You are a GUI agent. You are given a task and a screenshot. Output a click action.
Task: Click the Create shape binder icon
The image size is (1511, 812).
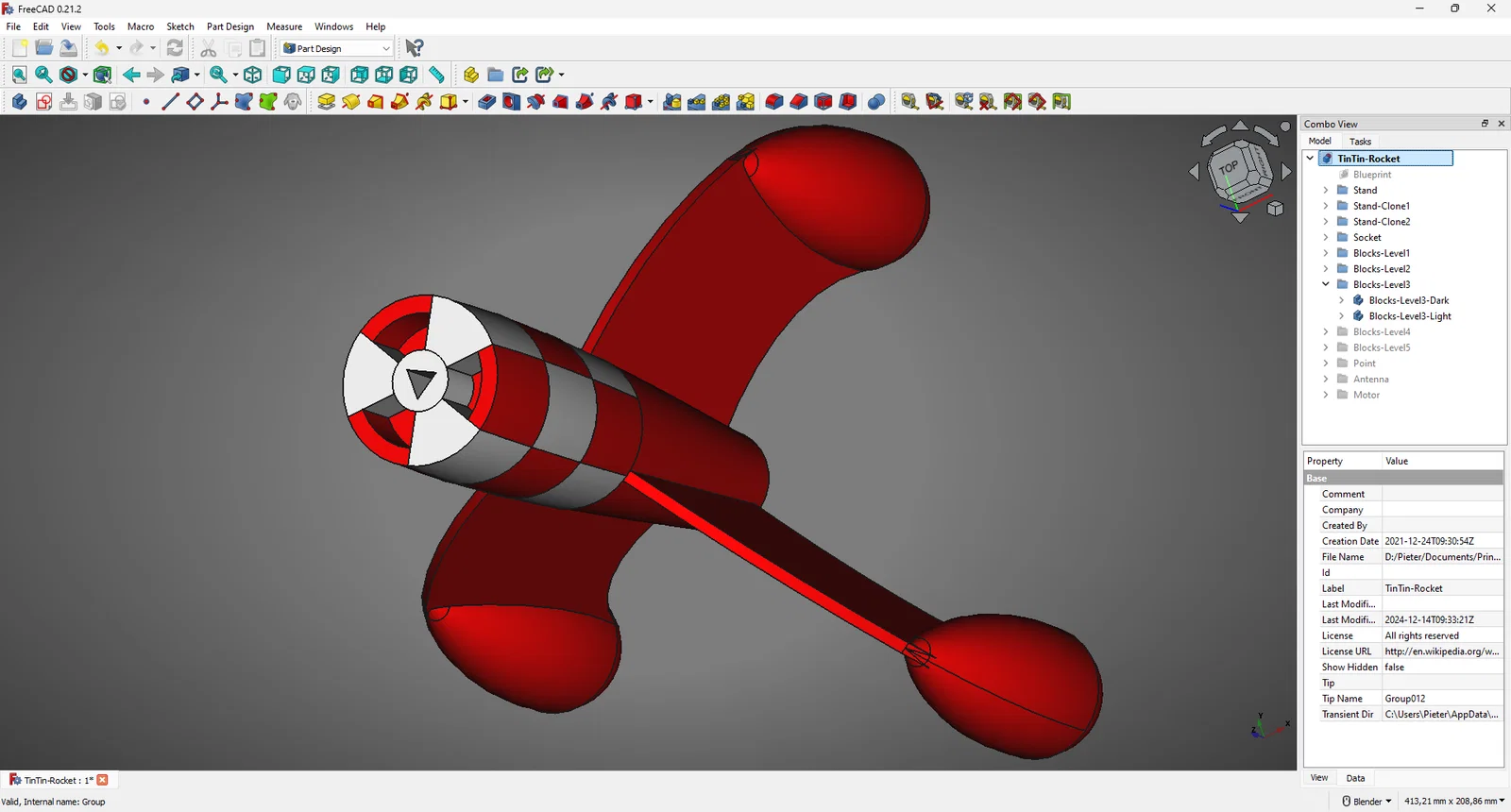[244, 102]
